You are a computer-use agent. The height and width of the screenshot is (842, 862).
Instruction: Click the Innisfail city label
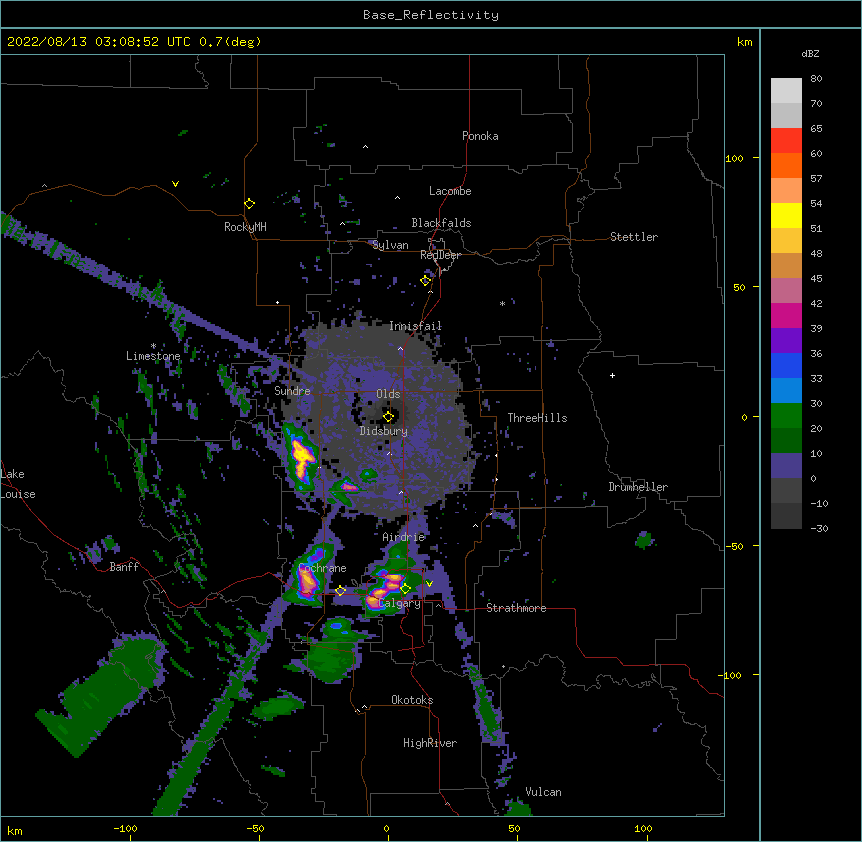pyautogui.click(x=415, y=326)
